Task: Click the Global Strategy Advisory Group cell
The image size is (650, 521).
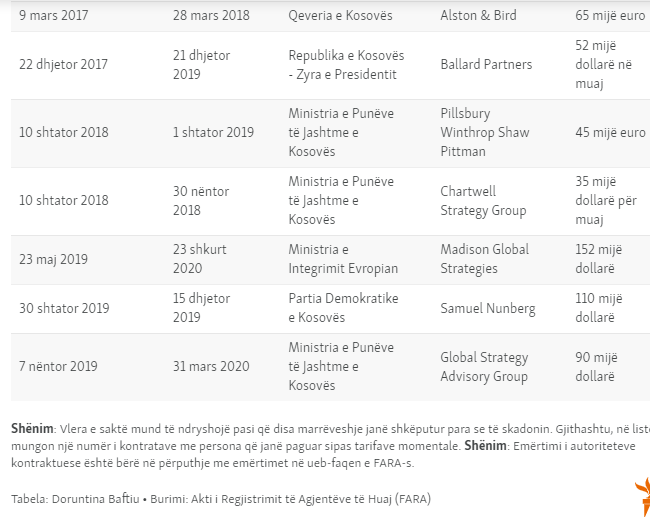Action: coord(483,366)
